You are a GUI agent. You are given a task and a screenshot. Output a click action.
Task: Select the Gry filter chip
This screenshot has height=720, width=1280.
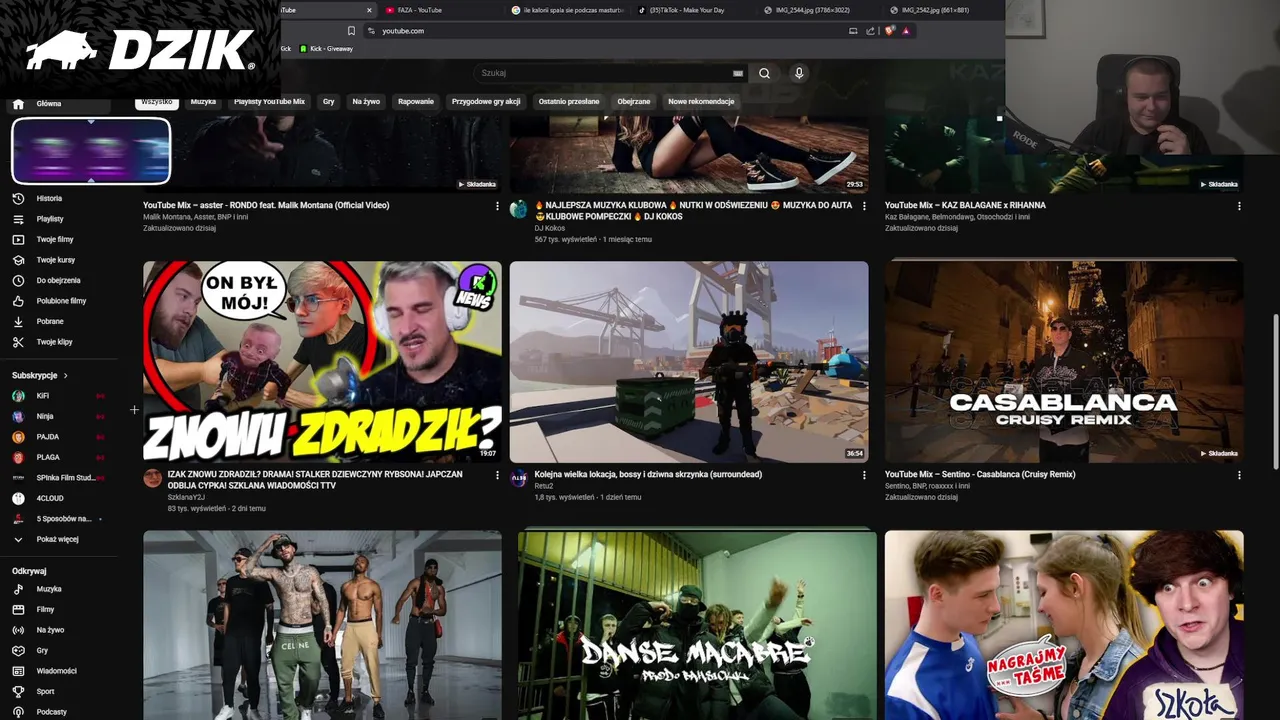coord(328,102)
